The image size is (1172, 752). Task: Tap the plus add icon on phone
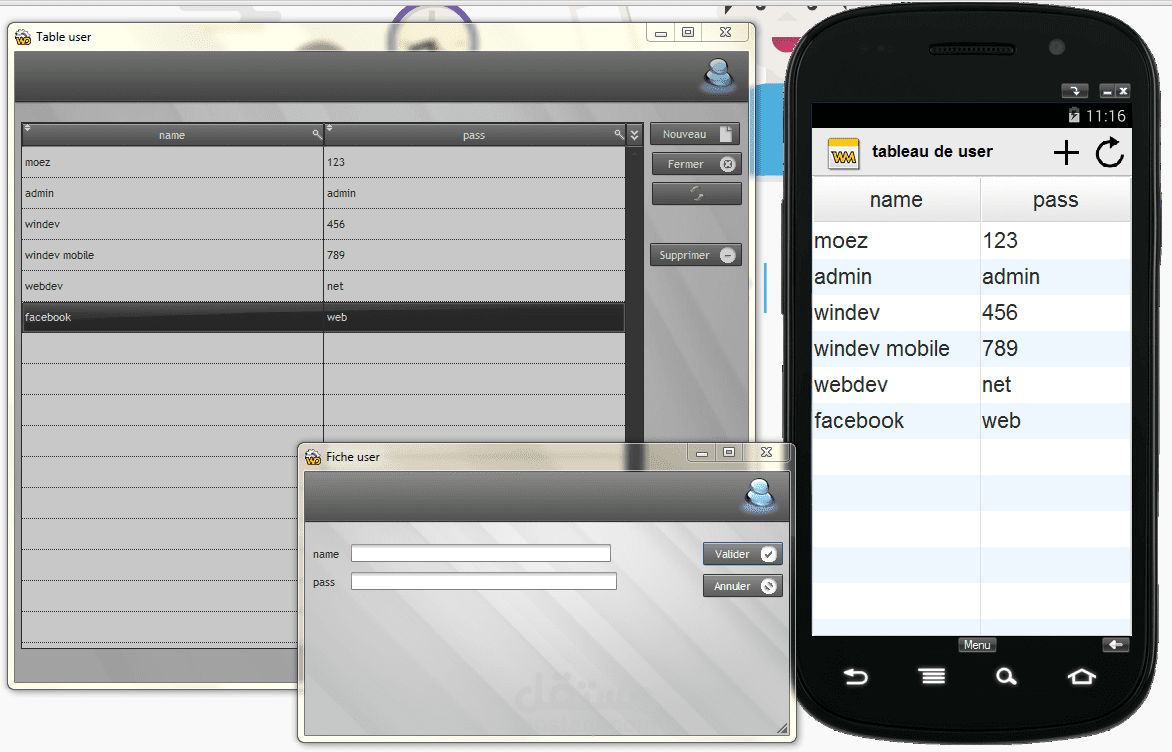pos(1067,152)
